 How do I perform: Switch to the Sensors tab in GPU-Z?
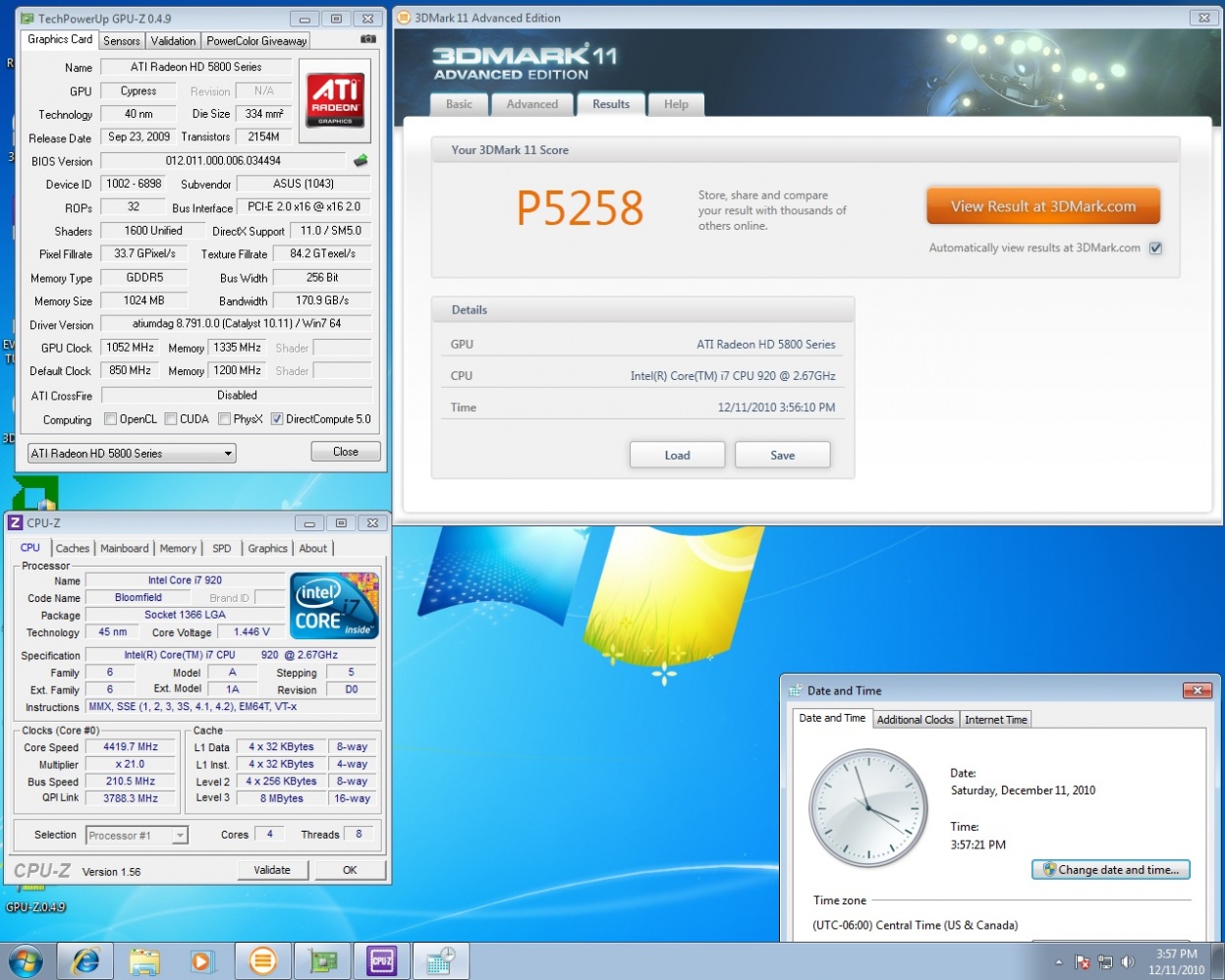(x=122, y=41)
